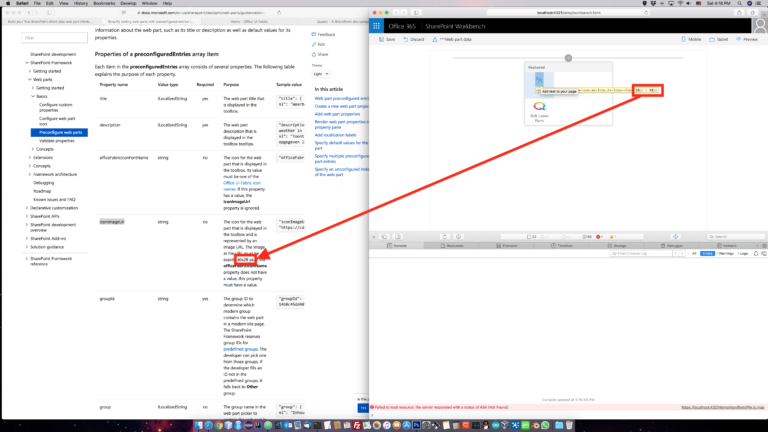The width and height of the screenshot is (768, 432).
Task: Open Debugging in docs sidebar
Action: click(44, 183)
